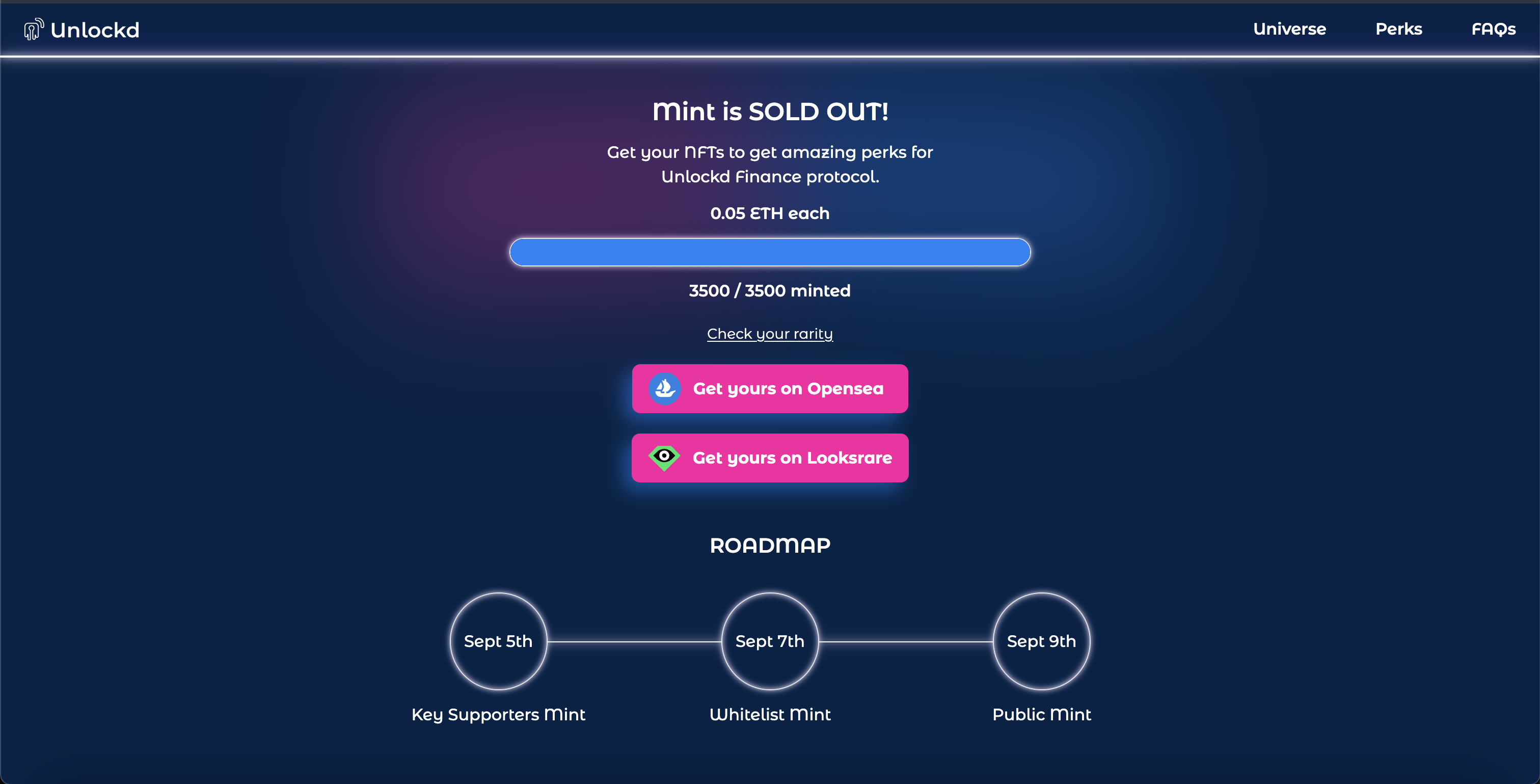1540x784 pixels.
Task: Click the Key Supporters Mint label
Action: (498, 714)
